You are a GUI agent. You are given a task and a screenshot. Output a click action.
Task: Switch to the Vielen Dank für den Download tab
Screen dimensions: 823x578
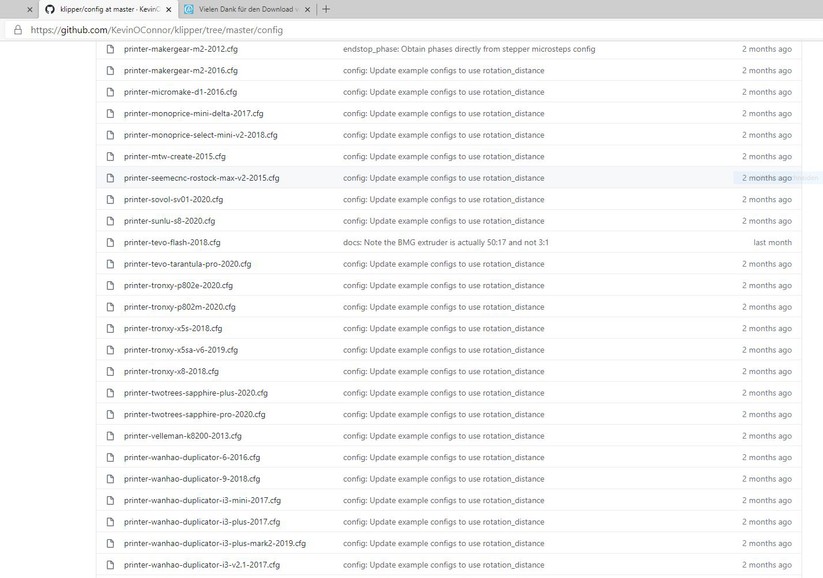[x=240, y=9]
